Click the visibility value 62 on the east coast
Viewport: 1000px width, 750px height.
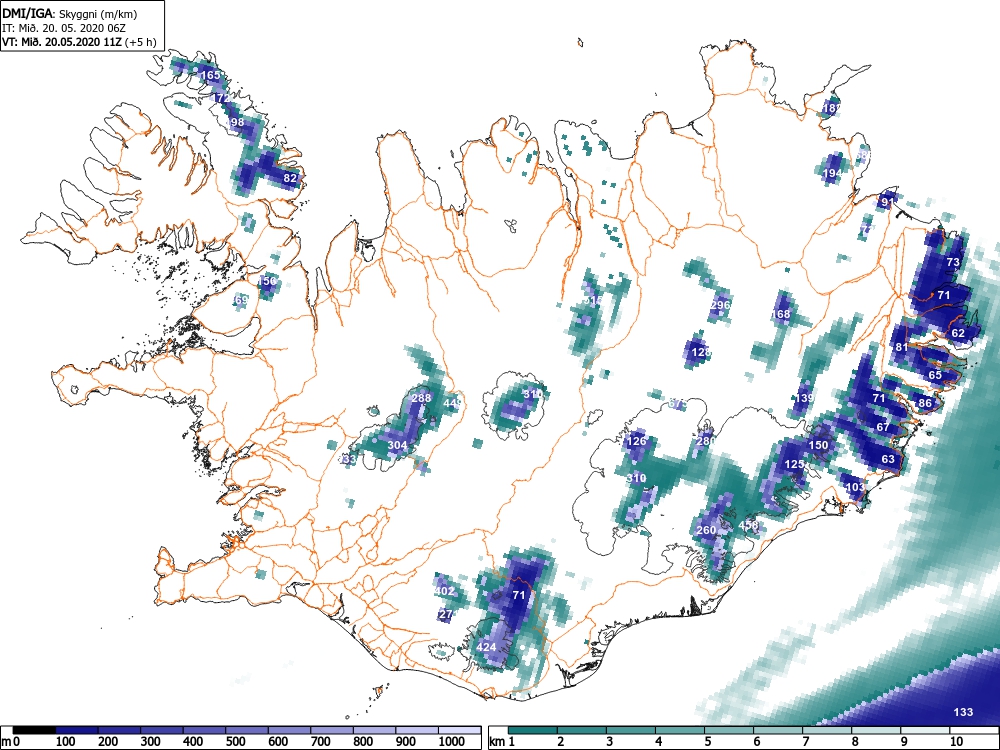pyautogui.click(x=958, y=333)
